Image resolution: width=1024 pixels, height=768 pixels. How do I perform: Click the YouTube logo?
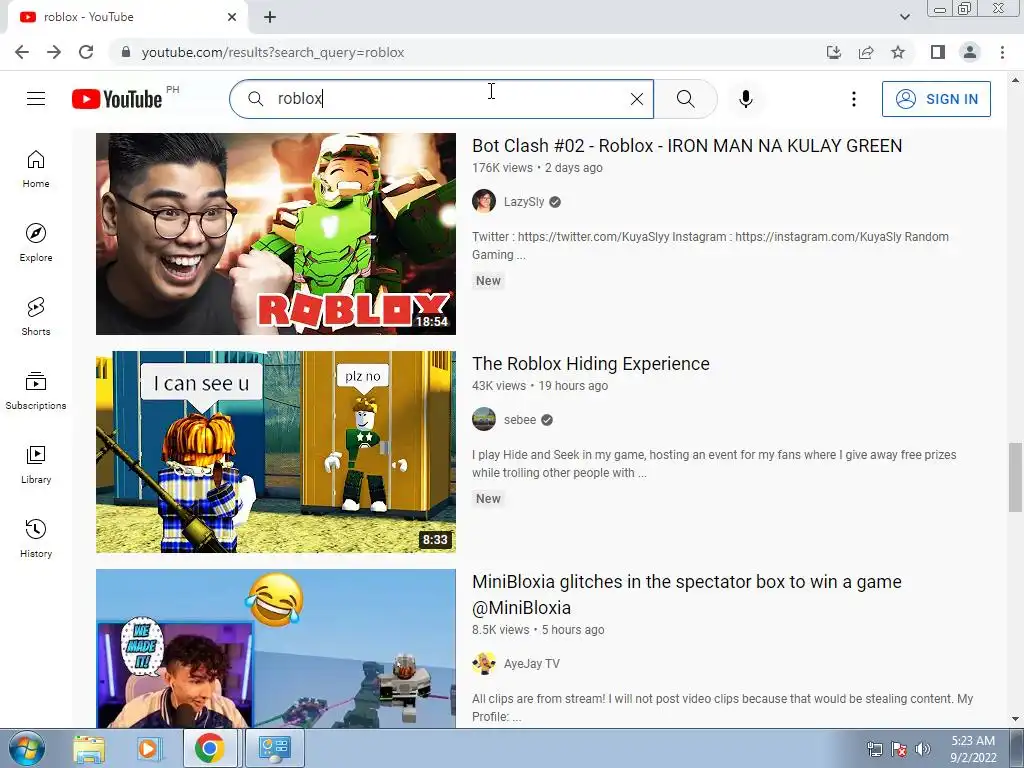tap(117, 99)
